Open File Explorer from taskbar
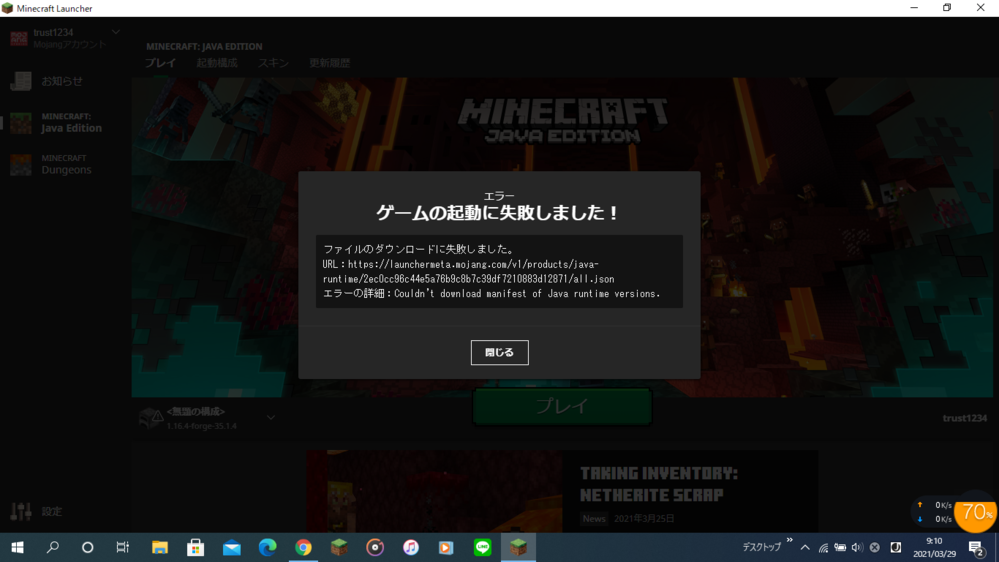The height and width of the screenshot is (562, 999). tap(159, 547)
